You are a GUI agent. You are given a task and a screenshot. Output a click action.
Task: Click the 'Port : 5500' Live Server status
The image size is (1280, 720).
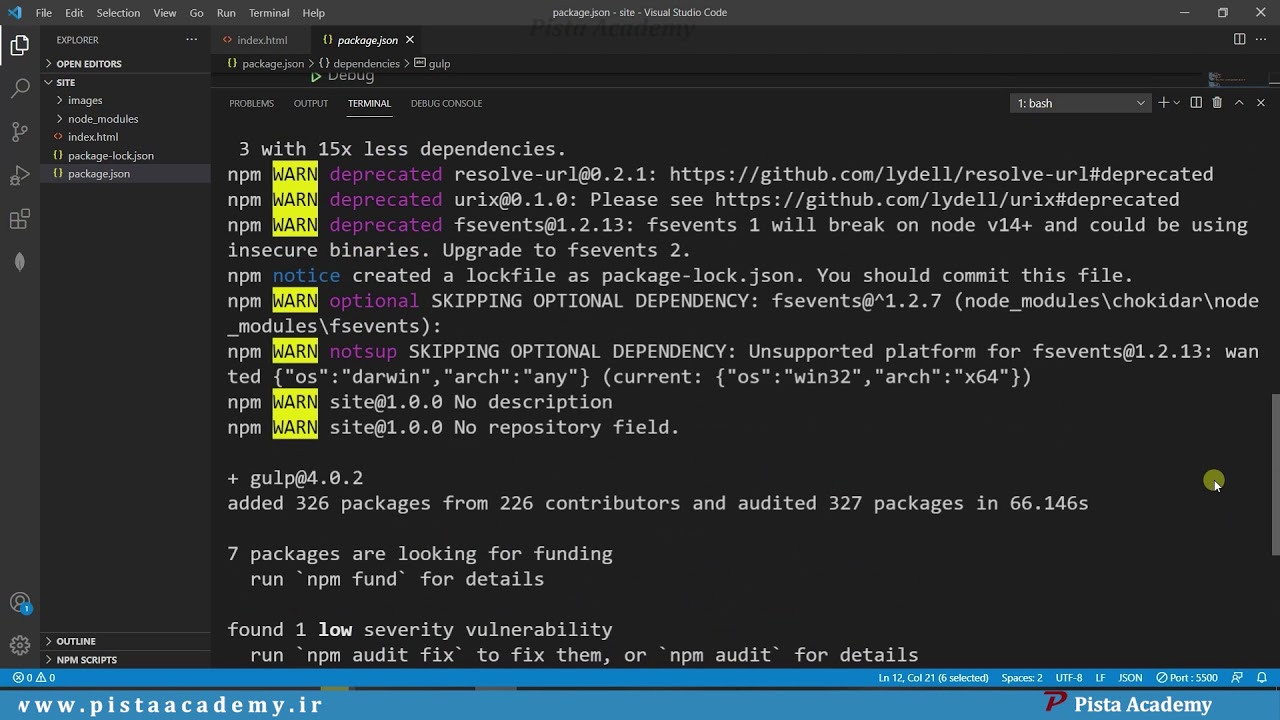(x=1187, y=678)
